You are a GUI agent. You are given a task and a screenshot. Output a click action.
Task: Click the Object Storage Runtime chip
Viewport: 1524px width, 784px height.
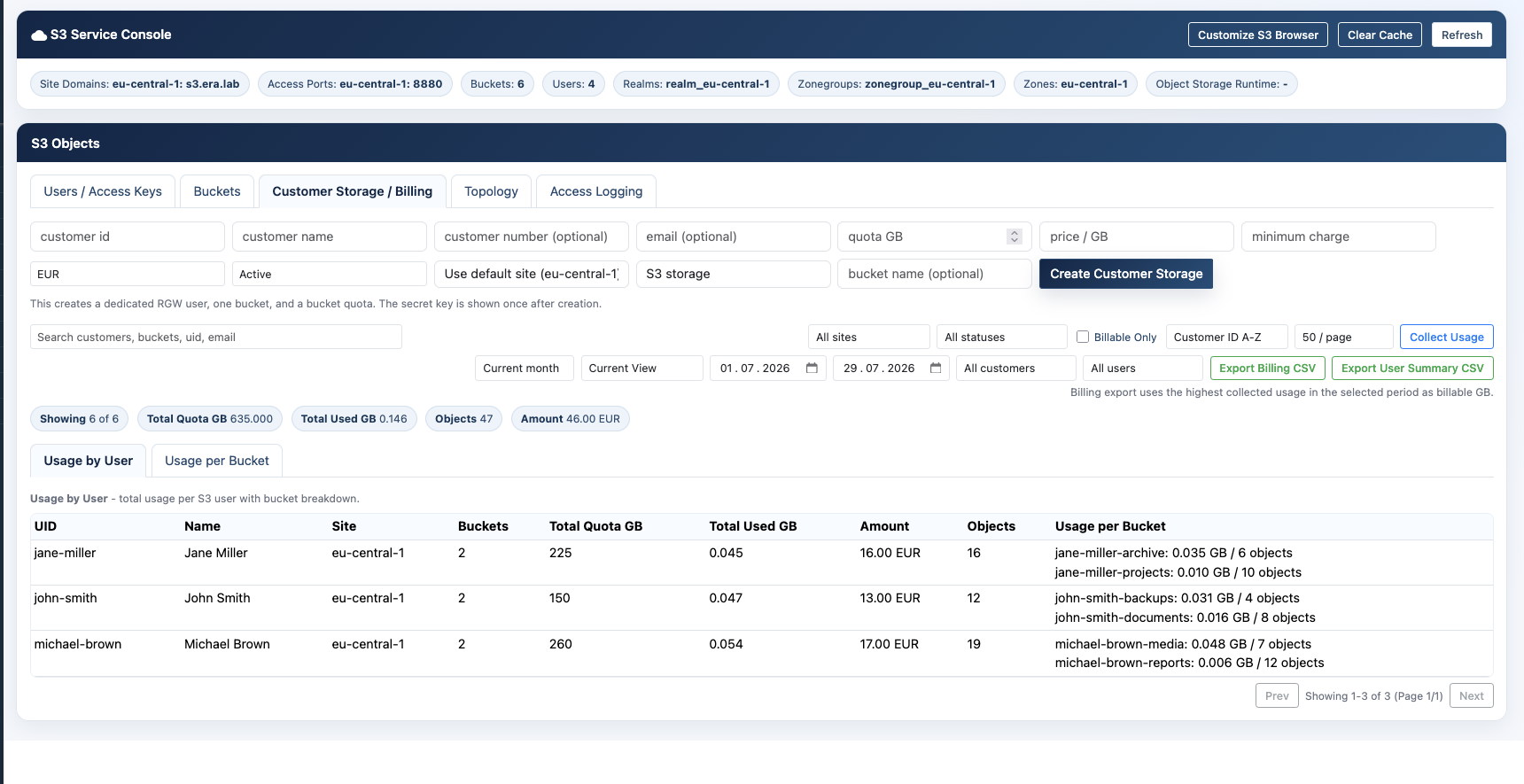pos(1222,84)
